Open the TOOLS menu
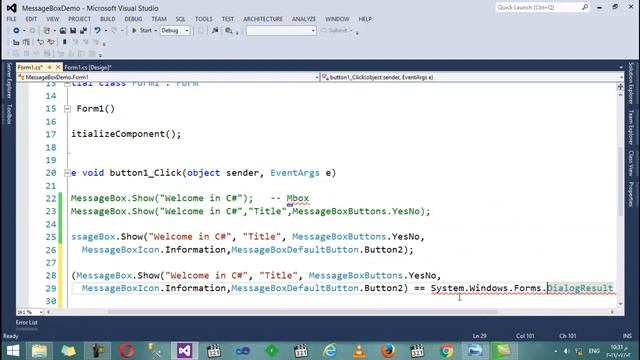 (x=204, y=19)
